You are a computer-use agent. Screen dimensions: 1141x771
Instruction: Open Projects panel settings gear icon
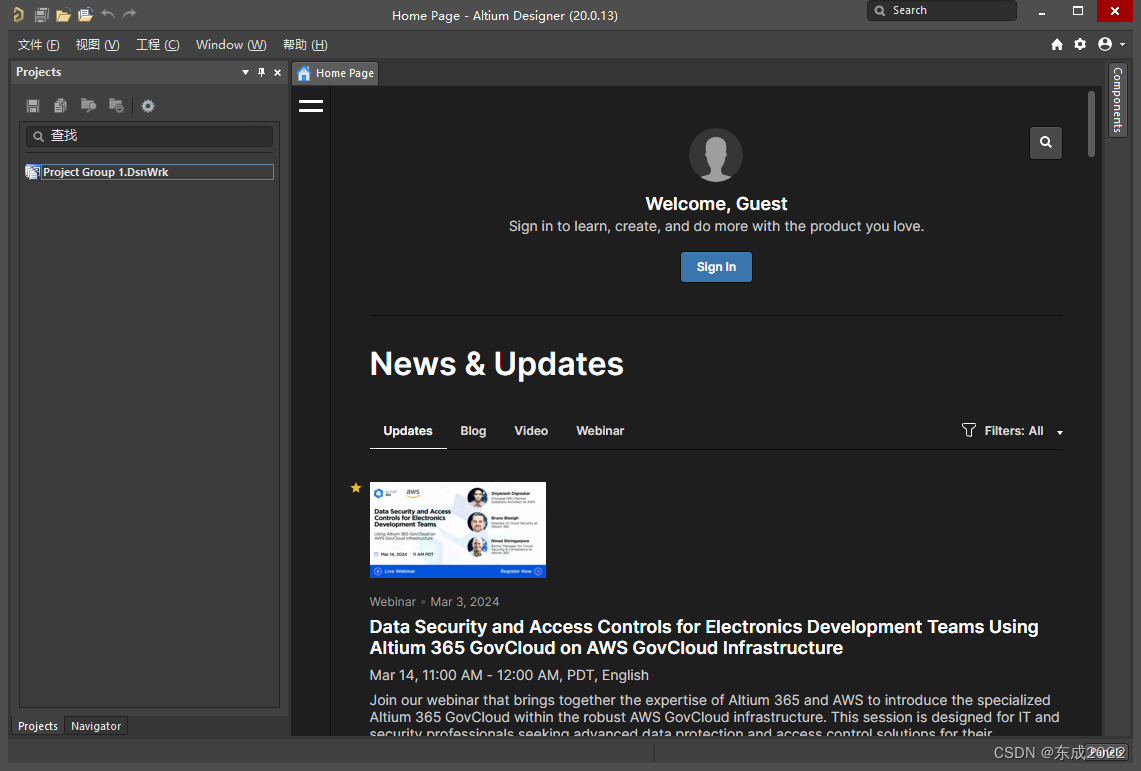tap(148, 106)
